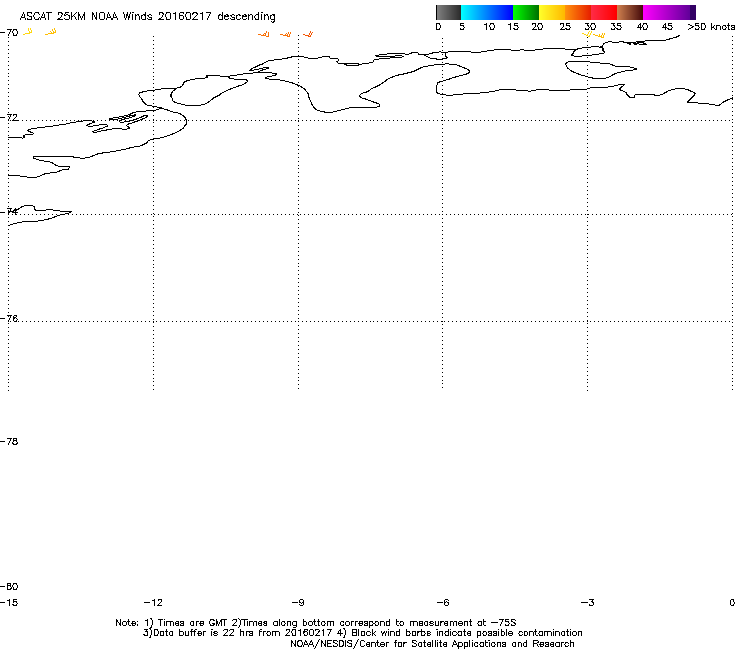Click the blue 10-15 knots color band
Image resolution: width=740 pixels, height=650 pixels.
(500, 12)
